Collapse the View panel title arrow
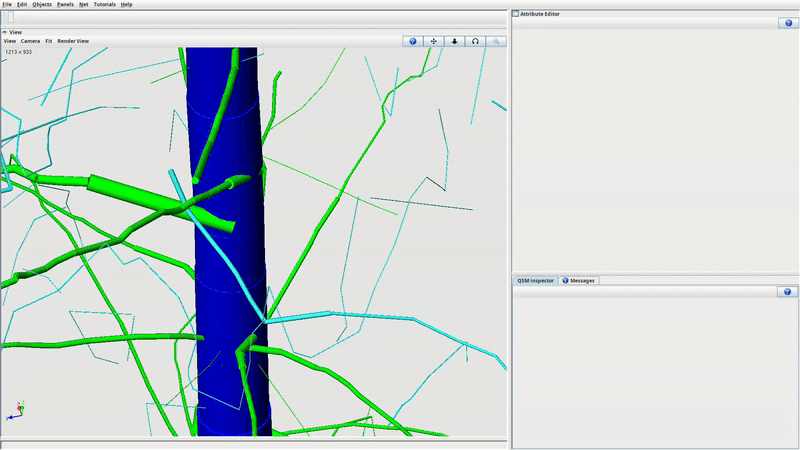The width and height of the screenshot is (800, 450). click(x=5, y=32)
